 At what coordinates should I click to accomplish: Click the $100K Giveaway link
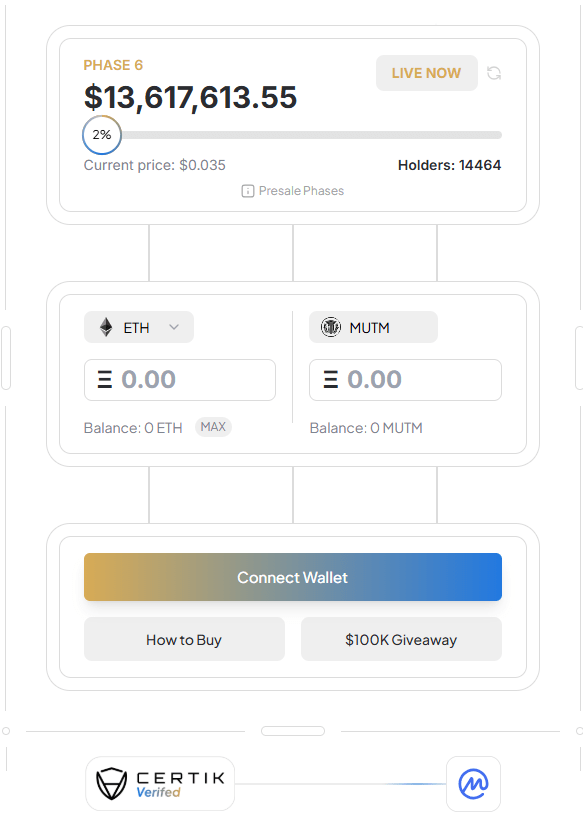click(401, 639)
